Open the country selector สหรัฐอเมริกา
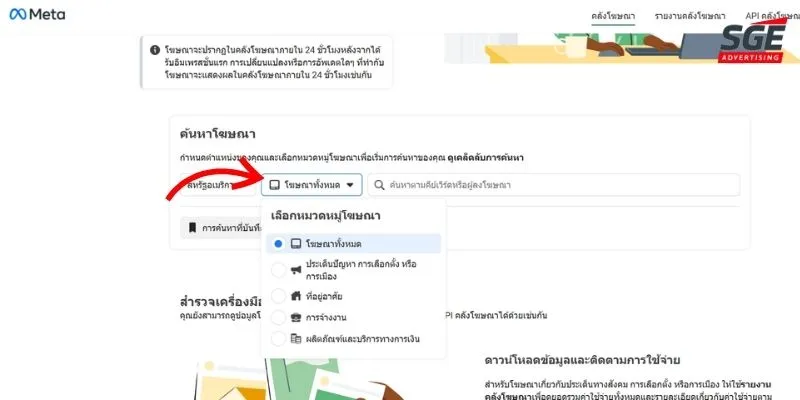The width and height of the screenshot is (800, 400). pos(218,185)
